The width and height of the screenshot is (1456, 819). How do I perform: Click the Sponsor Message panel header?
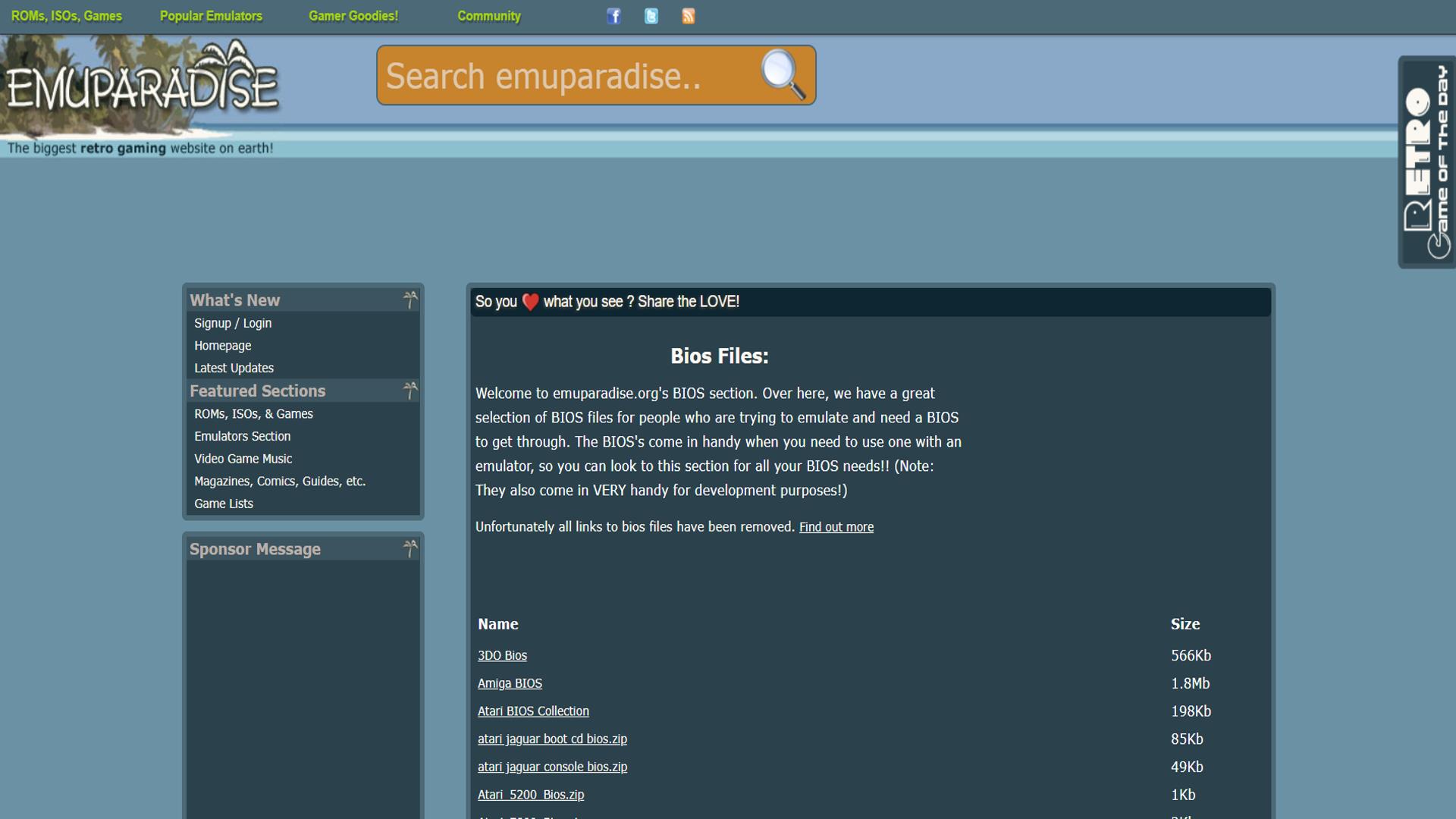click(303, 549)
